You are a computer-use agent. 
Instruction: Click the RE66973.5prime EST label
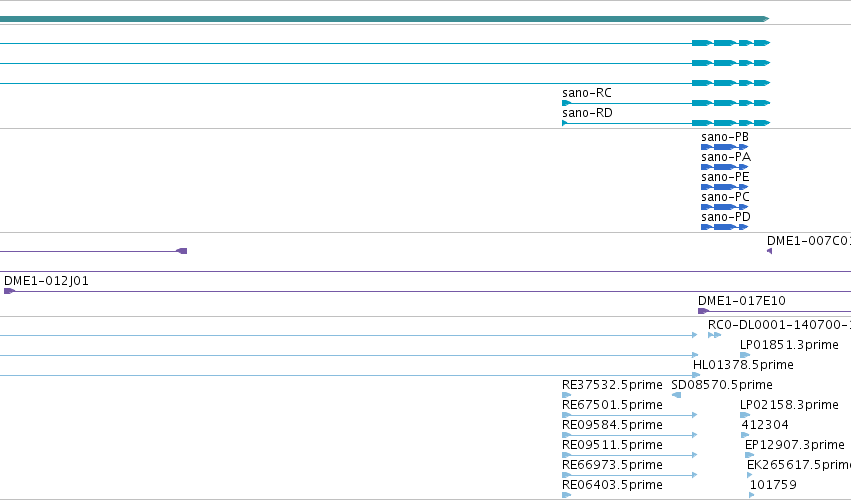pyautogui.click(x=612, y=465)
